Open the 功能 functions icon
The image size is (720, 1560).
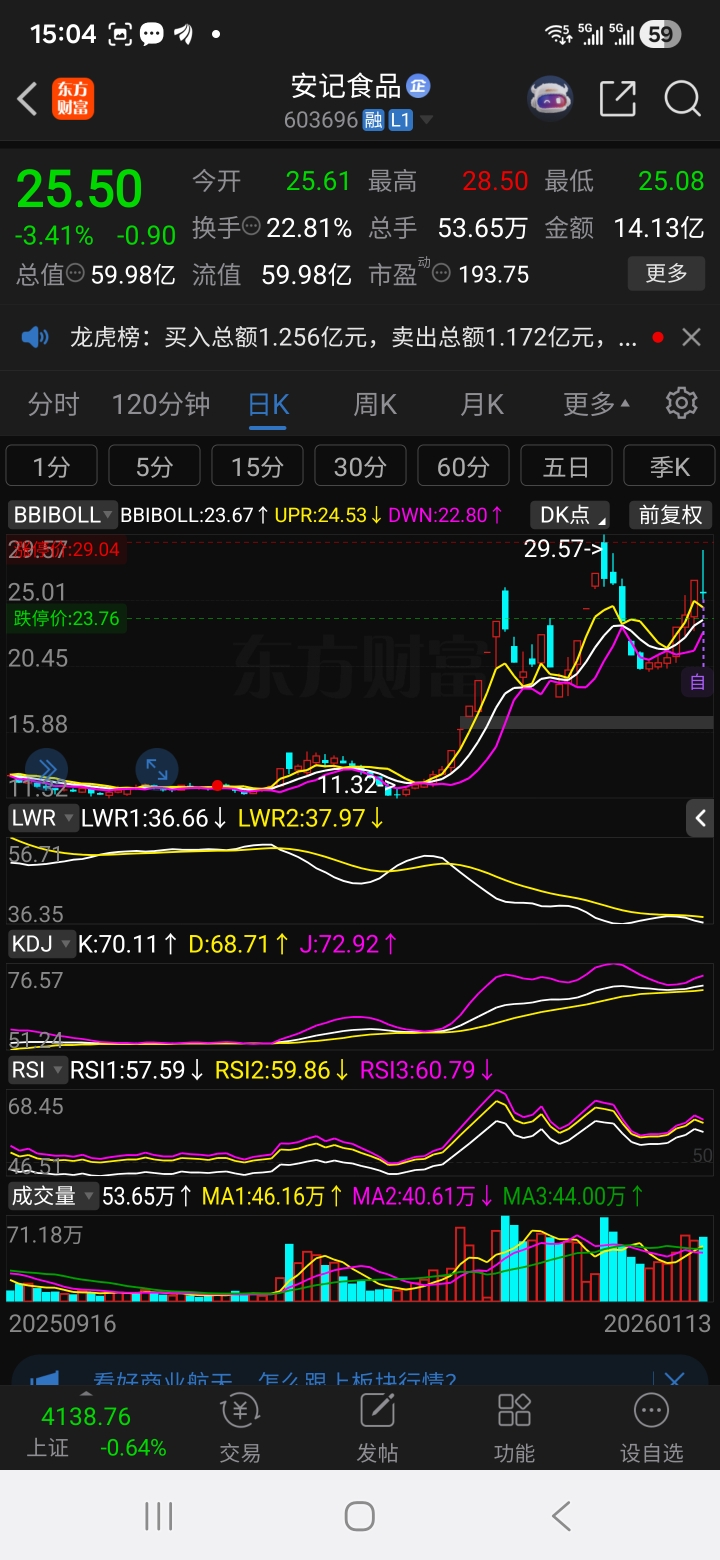coord(514,1427)
